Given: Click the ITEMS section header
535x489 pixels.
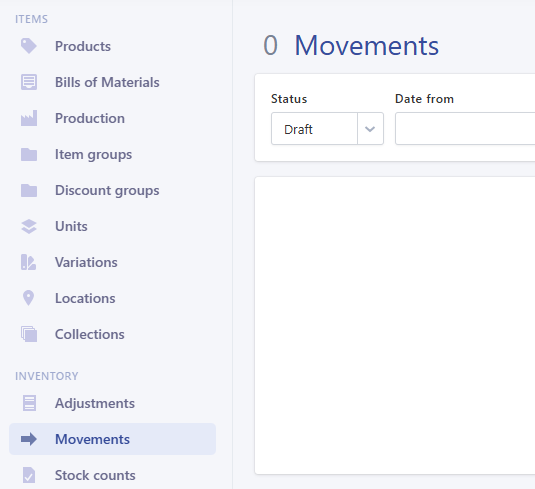Looking at the screenshot, I should (x=31, y=19).
